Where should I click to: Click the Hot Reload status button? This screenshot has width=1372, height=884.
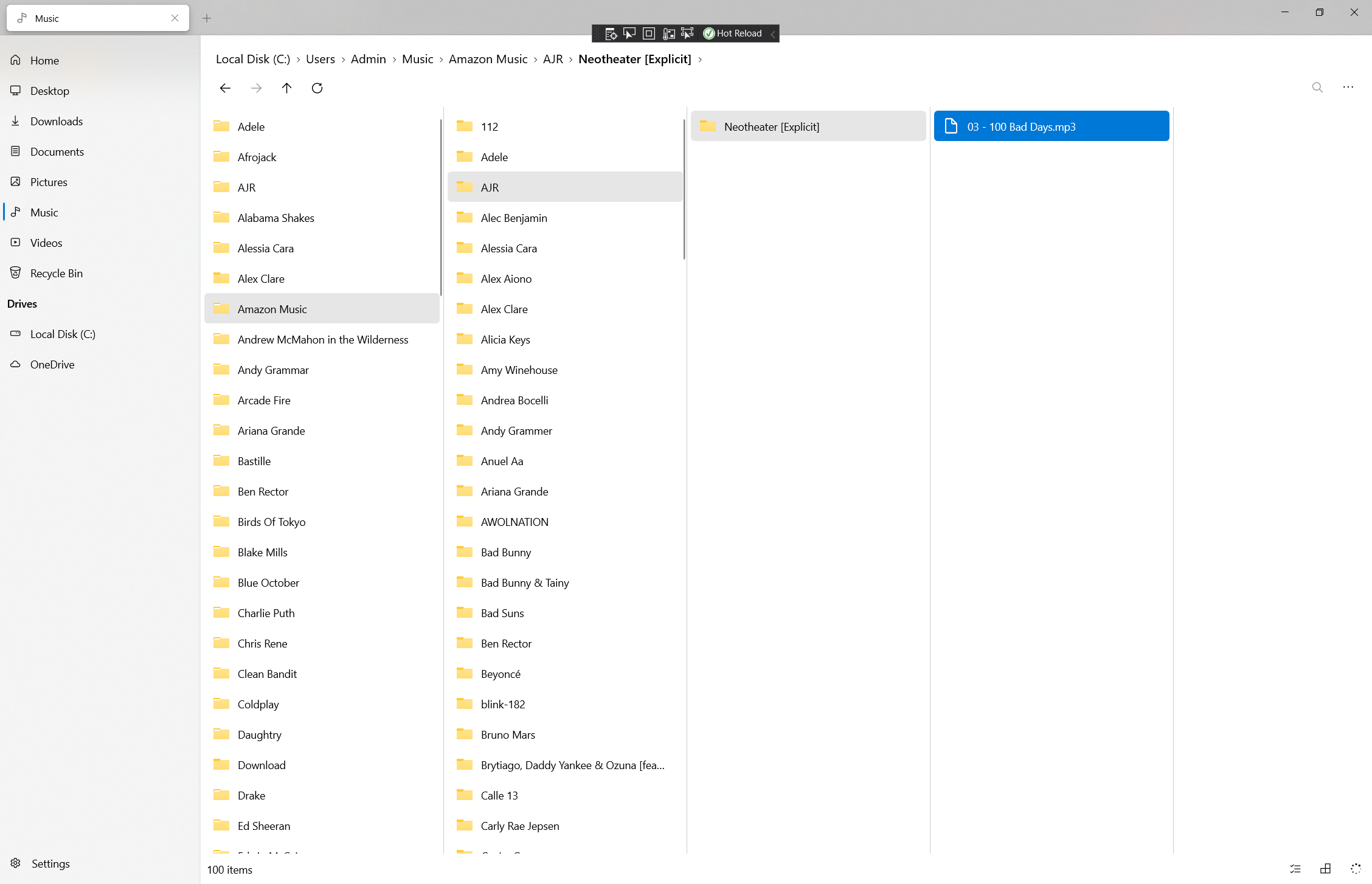[732, 33]
